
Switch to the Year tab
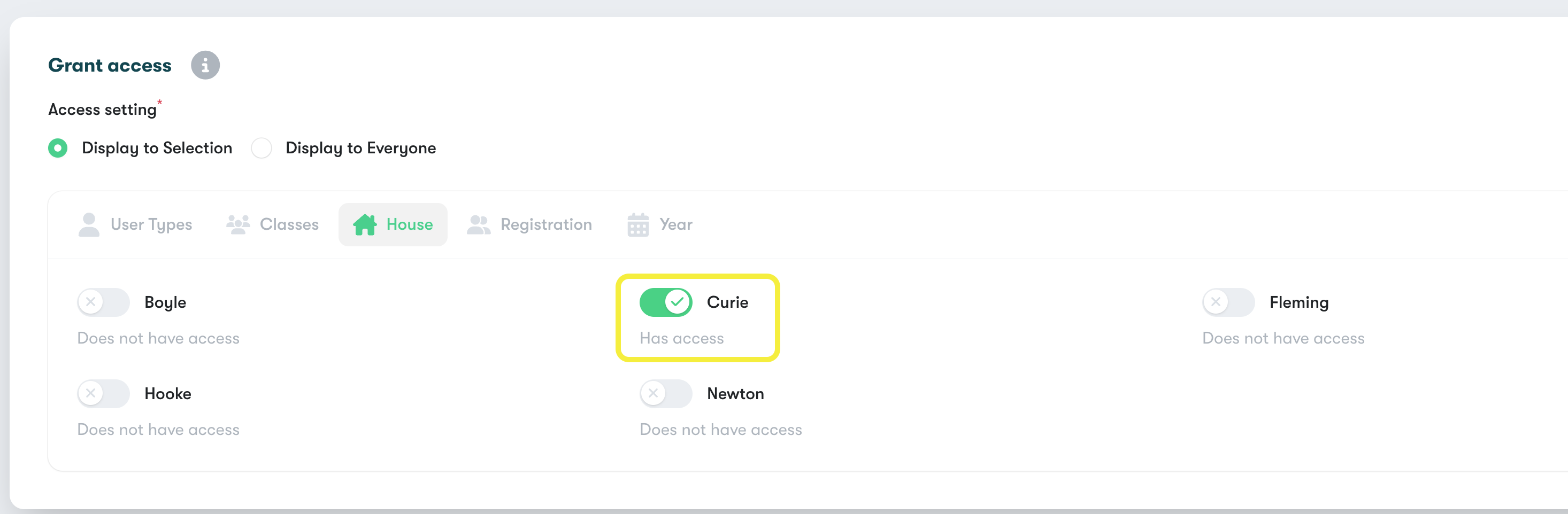point(660,224)
